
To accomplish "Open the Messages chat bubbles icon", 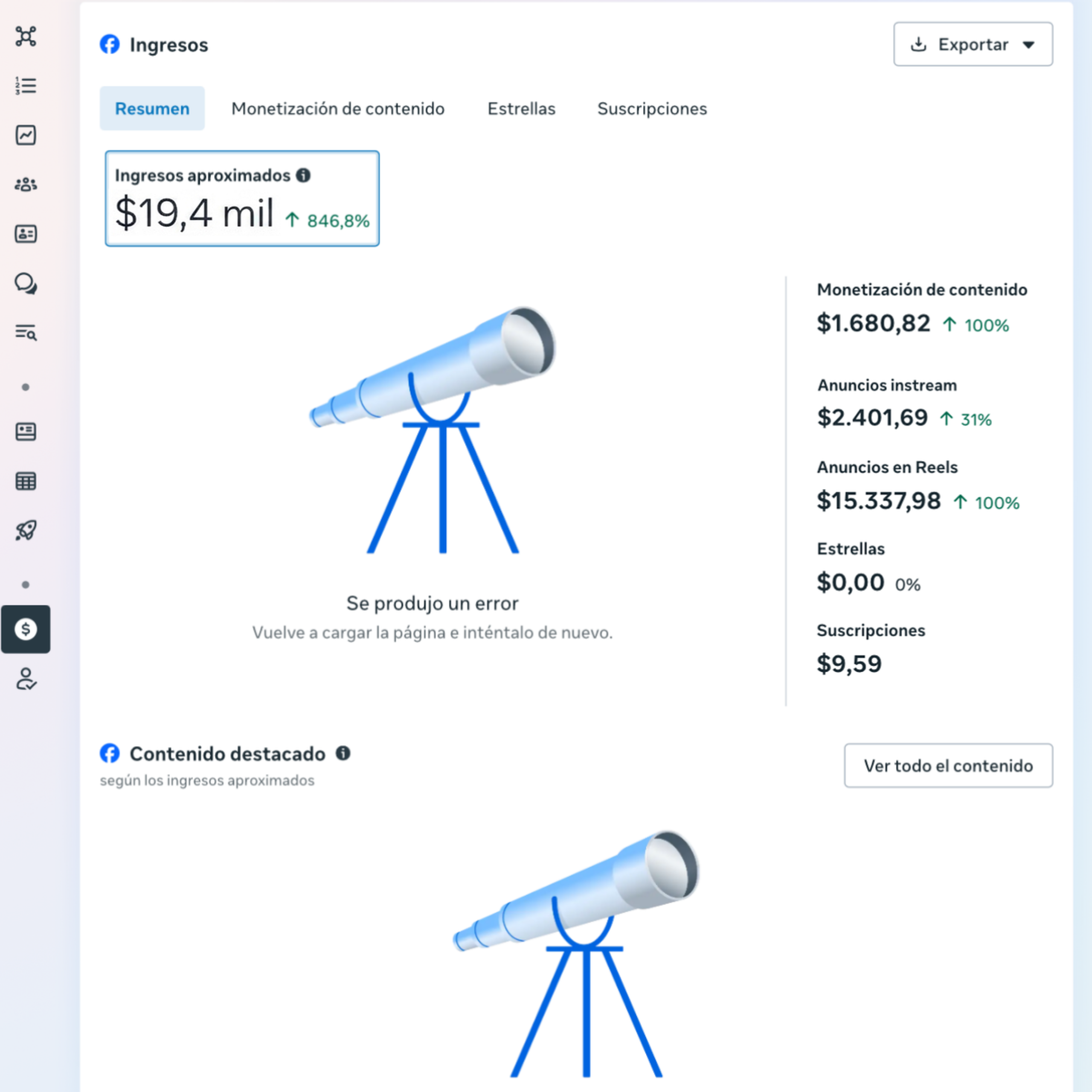I will [x=26, y=283].
